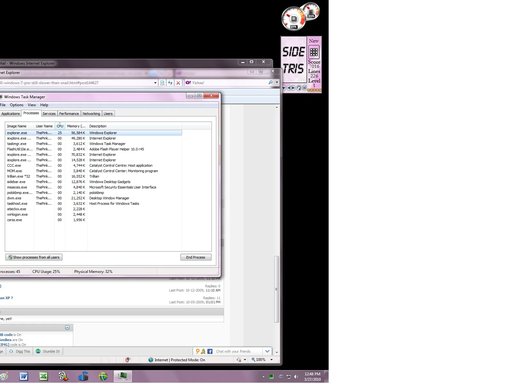Select the Processes tab
Screen dimensions: 512x384
(31, 113)
